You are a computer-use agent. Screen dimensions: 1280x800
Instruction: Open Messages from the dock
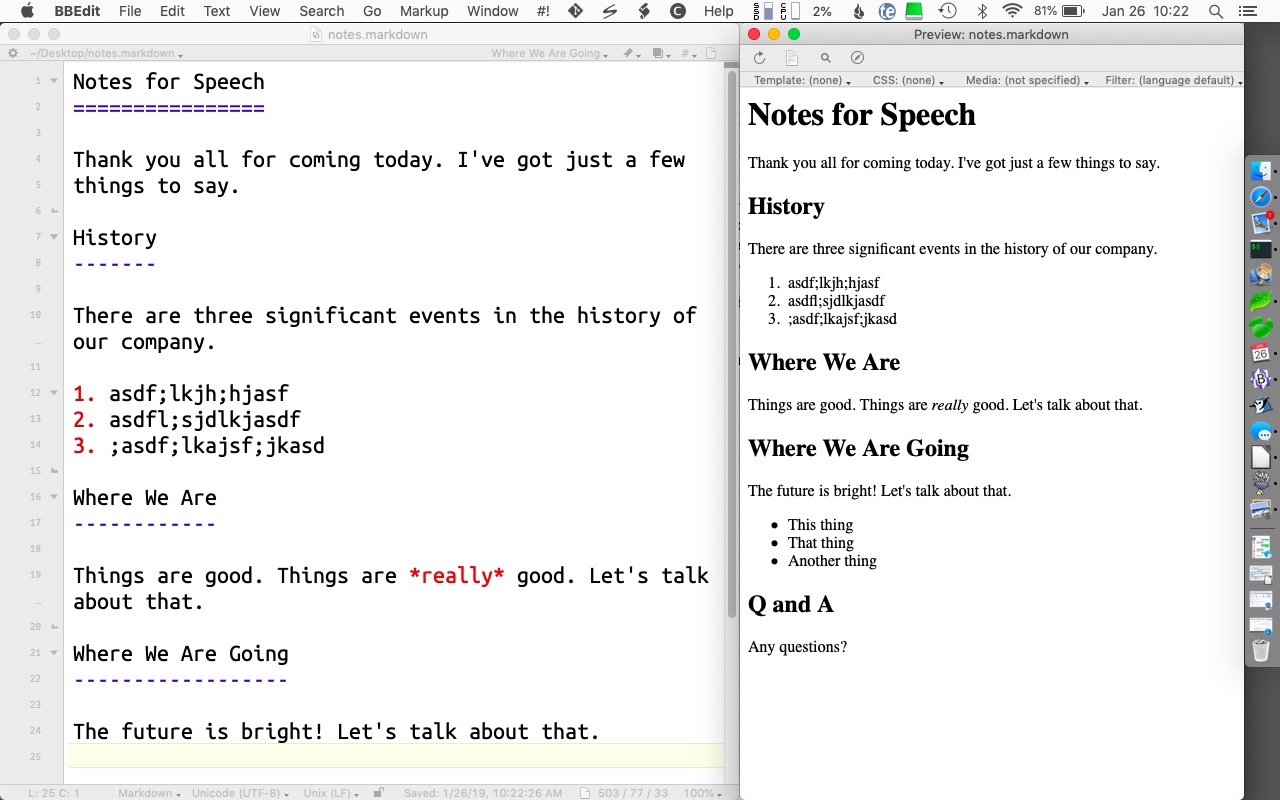tap(1261, 432)
